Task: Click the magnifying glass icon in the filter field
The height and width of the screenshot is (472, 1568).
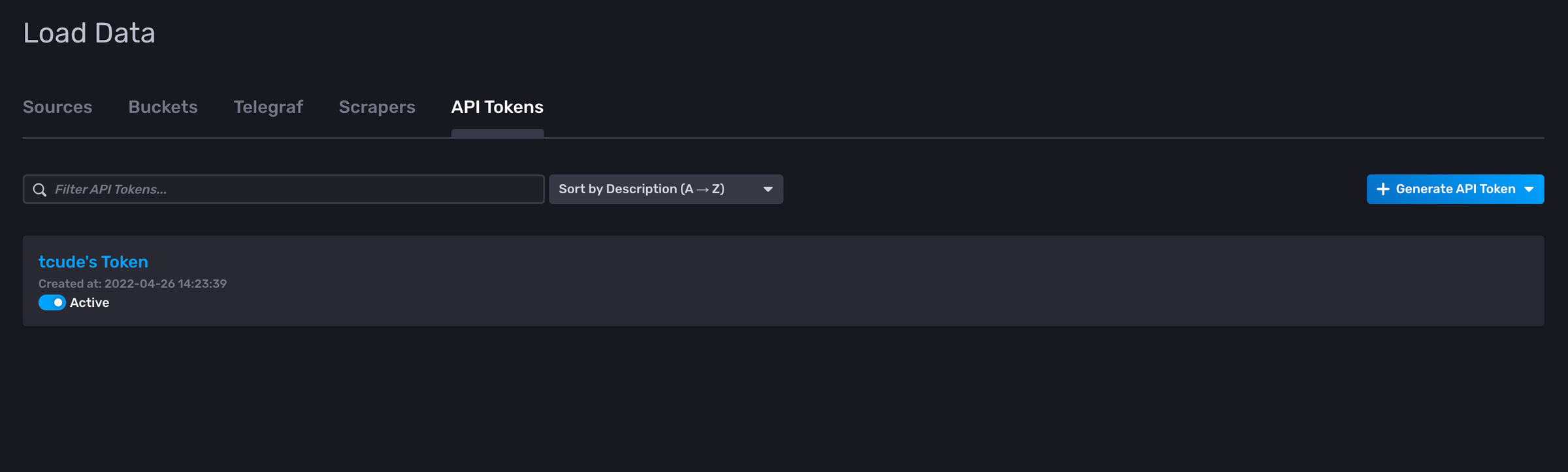Action: [x=40, y=189]
